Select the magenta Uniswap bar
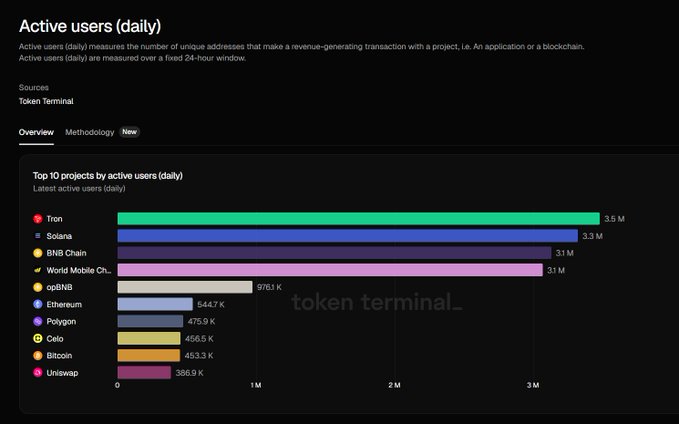 144,372
